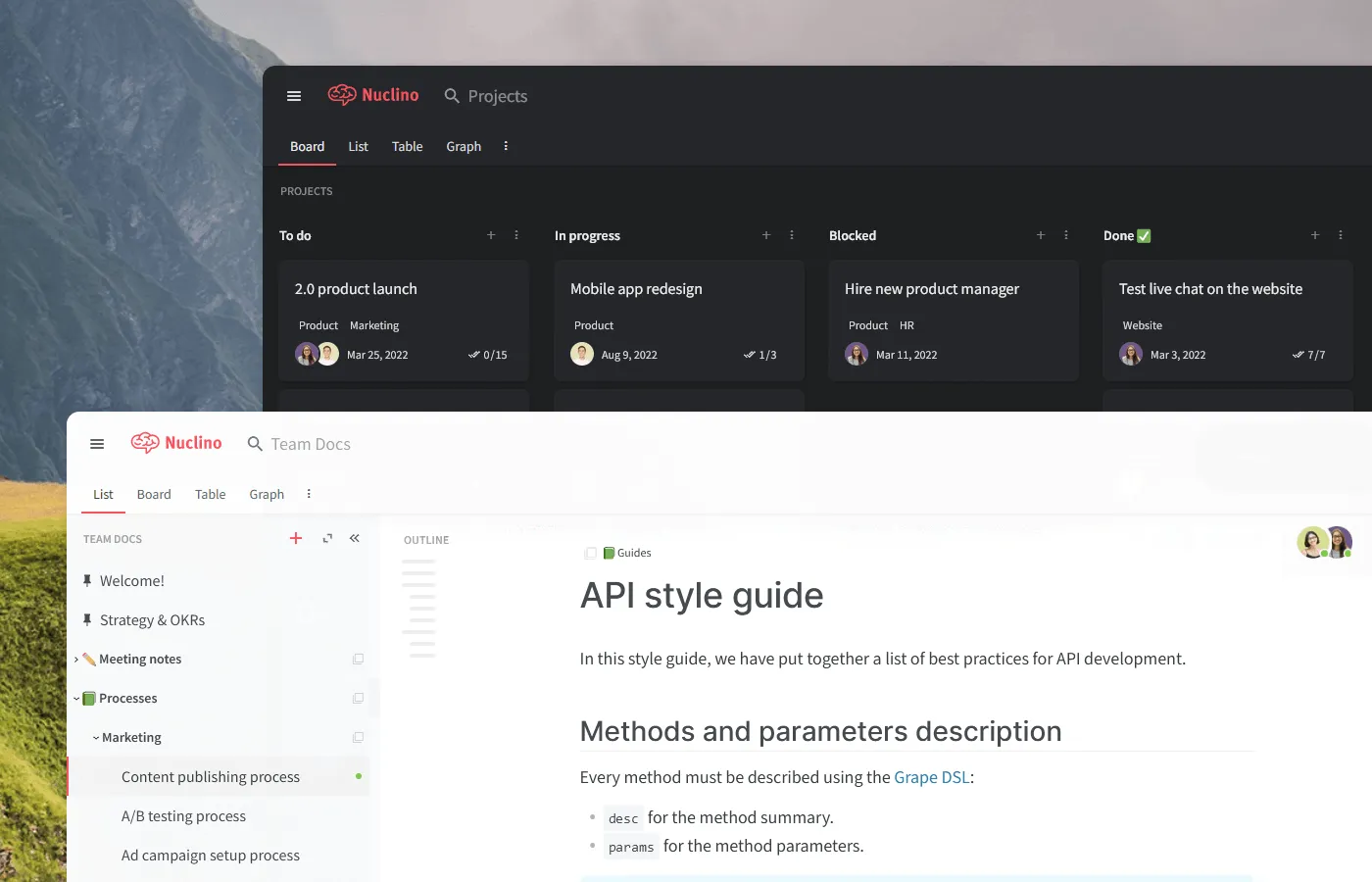
Task: Collapse Marketing sub-collection
Action: coord(96,738)
